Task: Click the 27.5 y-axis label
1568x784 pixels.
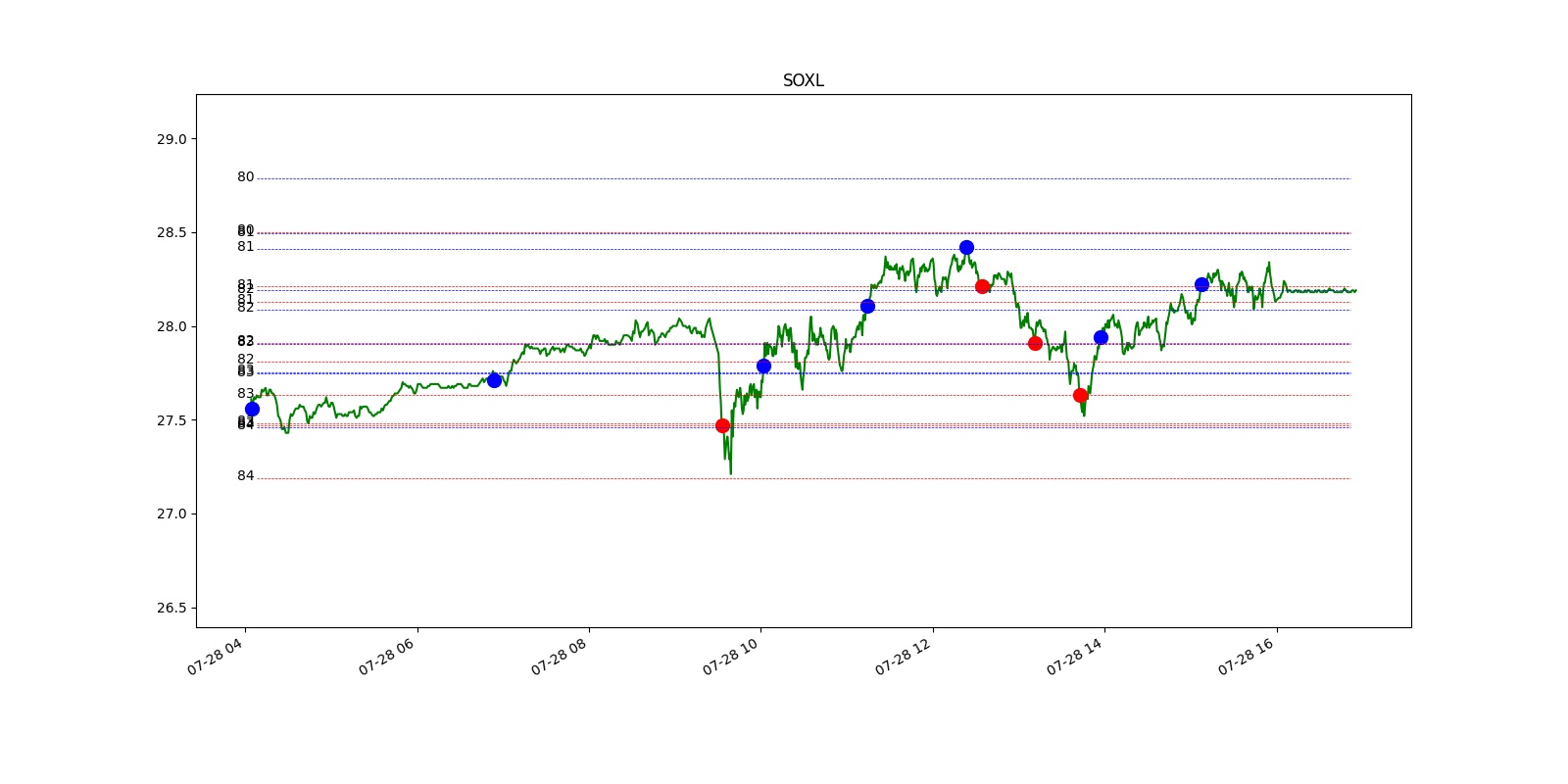Action: (171, 420)
